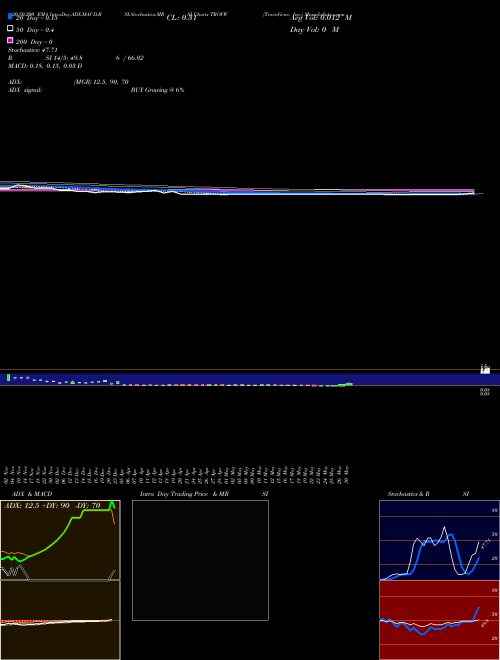Image resolution: width=500 pixels, height=660 pixels.
Task: Click the white 50 Day legend swatch
Action: [10, 29]
